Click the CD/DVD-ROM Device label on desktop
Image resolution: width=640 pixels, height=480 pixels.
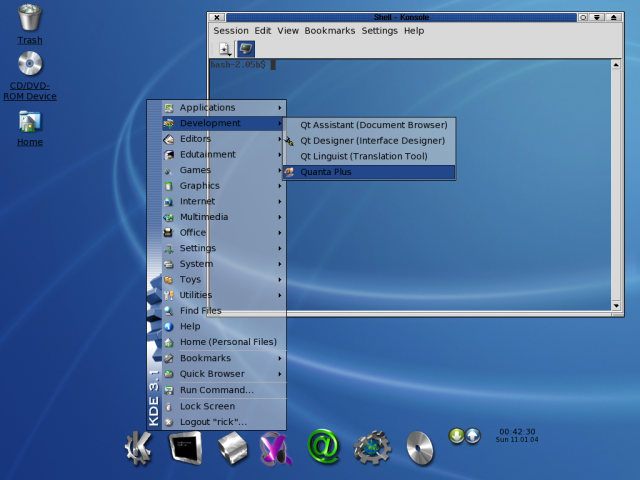(x=30, y=91)
